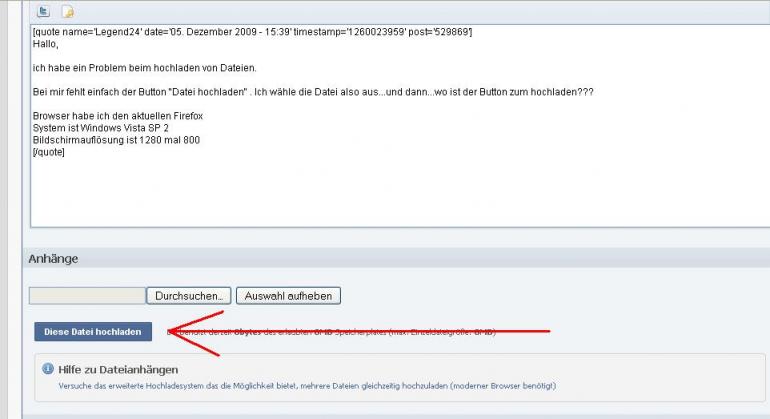Click the Twitter icon in editor toolbar

click(x=43, y=11)
